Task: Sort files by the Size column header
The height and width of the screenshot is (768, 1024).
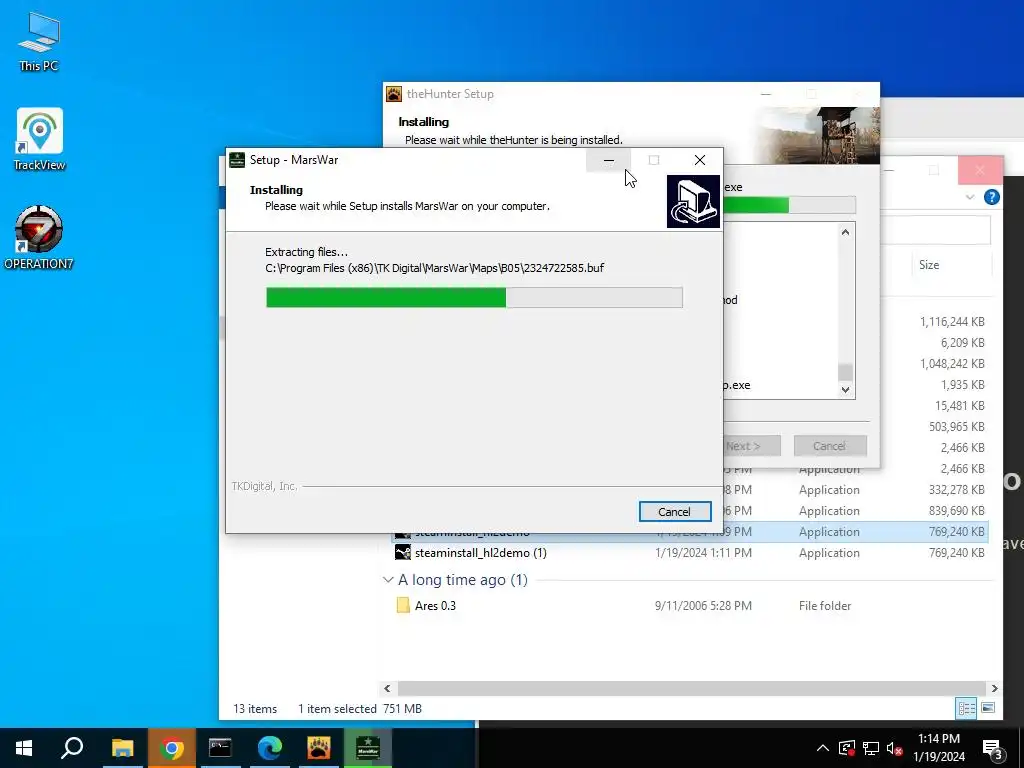Action: [x=929, y=264]
